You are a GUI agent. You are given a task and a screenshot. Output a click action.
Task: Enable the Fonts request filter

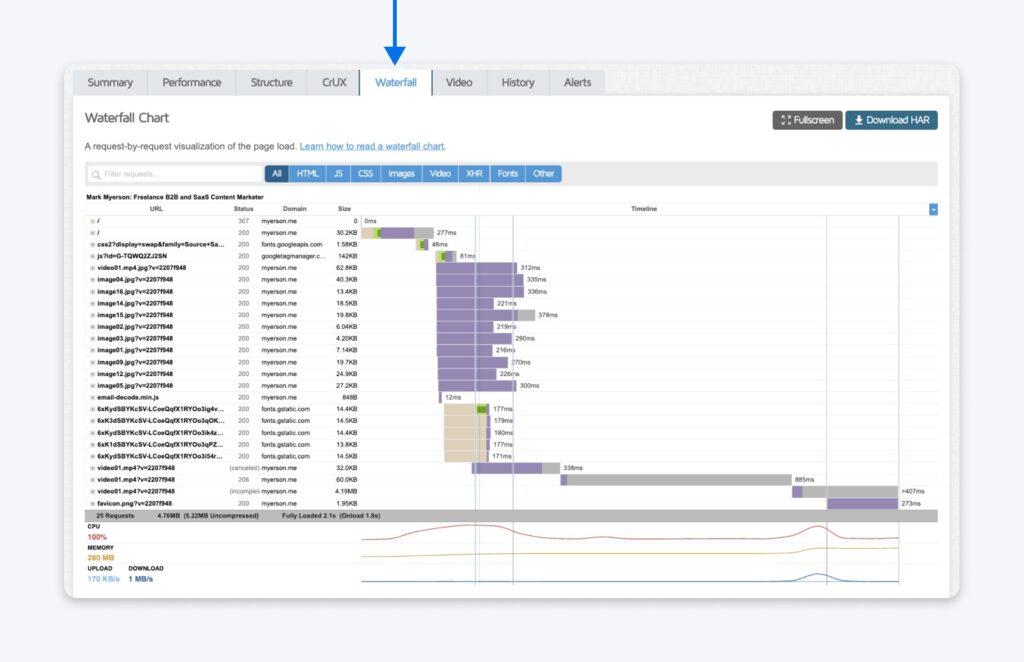507,173
